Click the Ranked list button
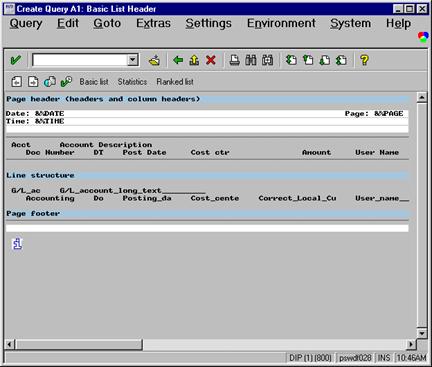This screenshot has height=367, width=432. (175, 82)
